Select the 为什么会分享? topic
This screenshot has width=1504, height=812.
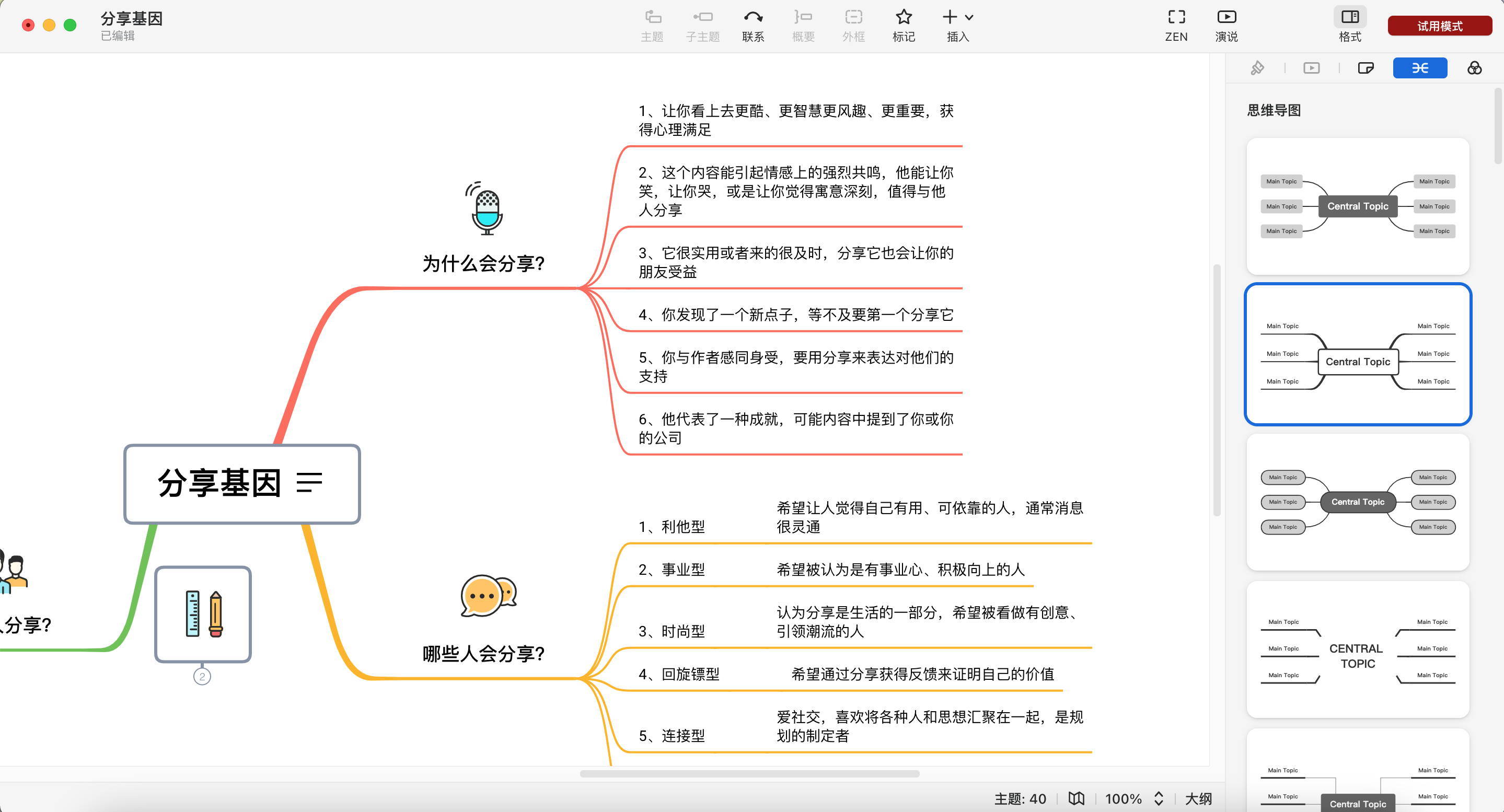[x=483, y=264]
